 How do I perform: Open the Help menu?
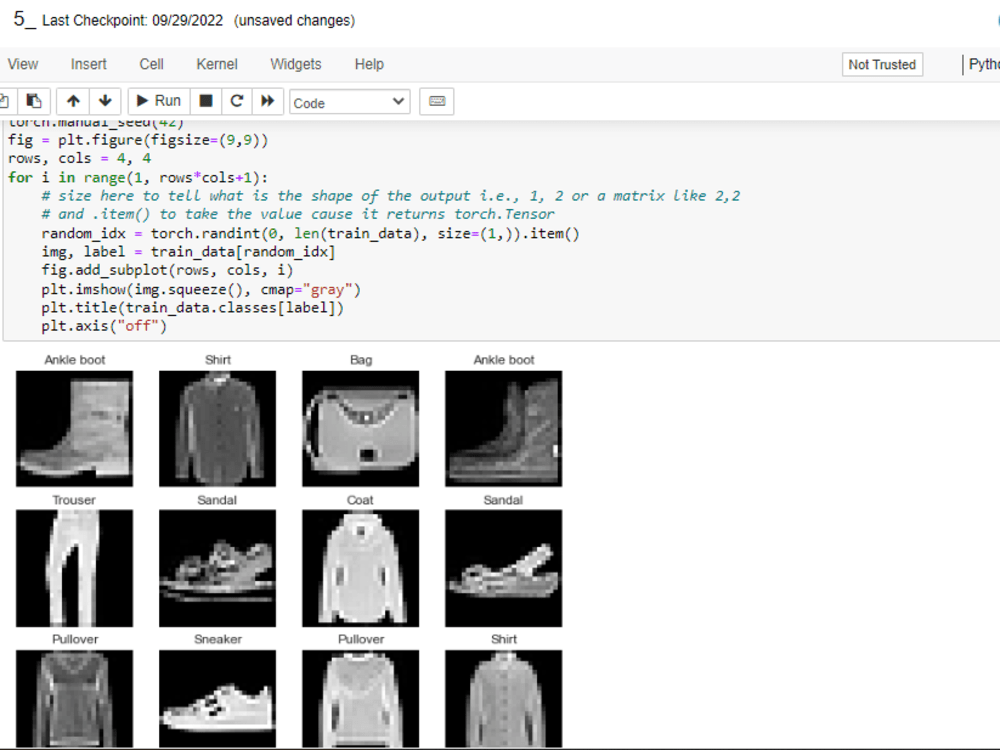369,64
